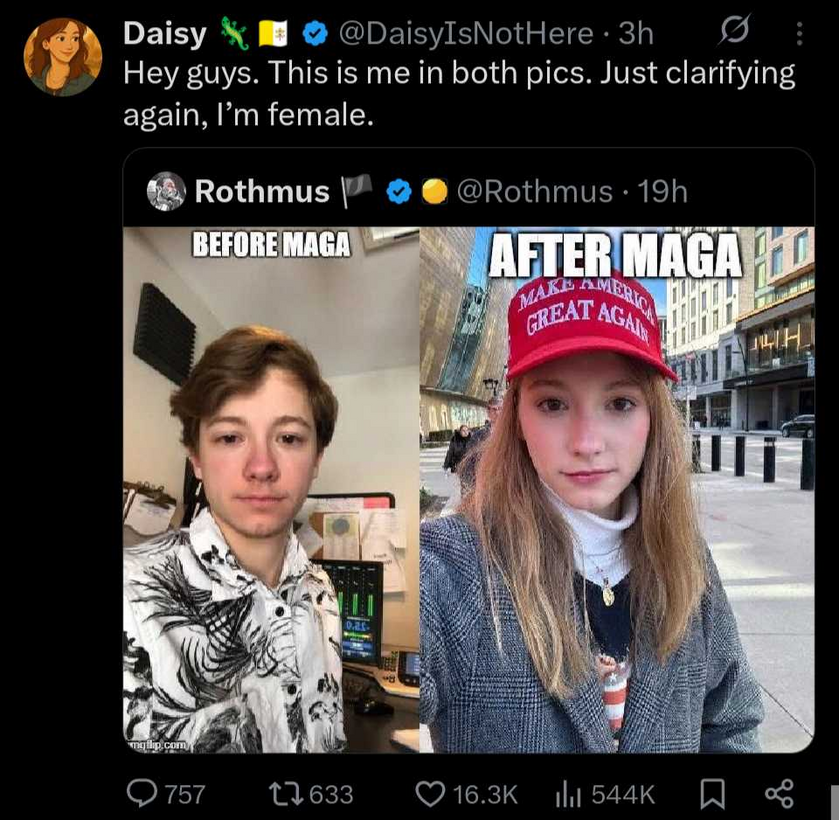The image size is (839, 820).
Task: Click the 3h post timestamp
Action: pos(636,34)
